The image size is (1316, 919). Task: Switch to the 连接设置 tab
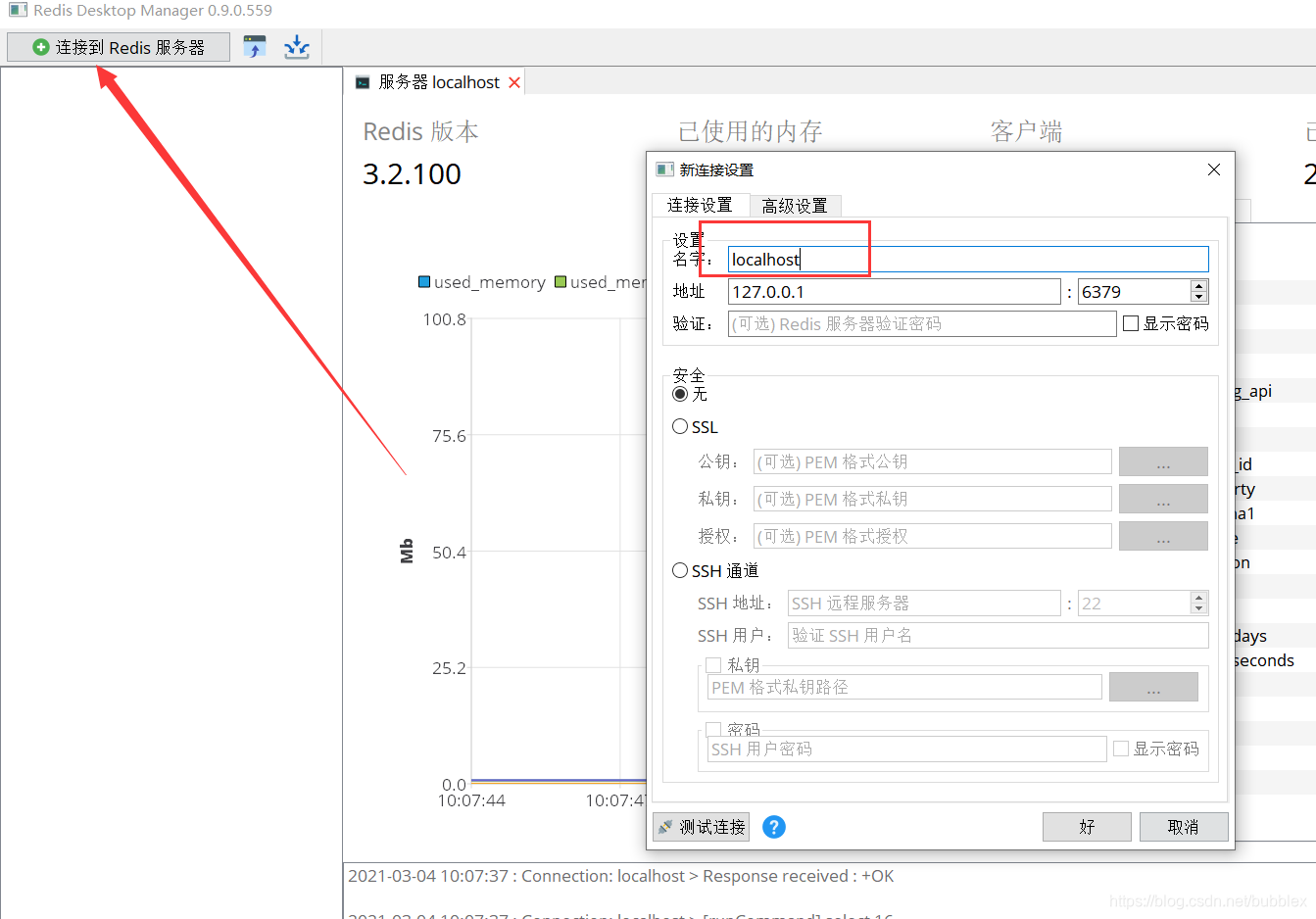[x=700, y=205]
